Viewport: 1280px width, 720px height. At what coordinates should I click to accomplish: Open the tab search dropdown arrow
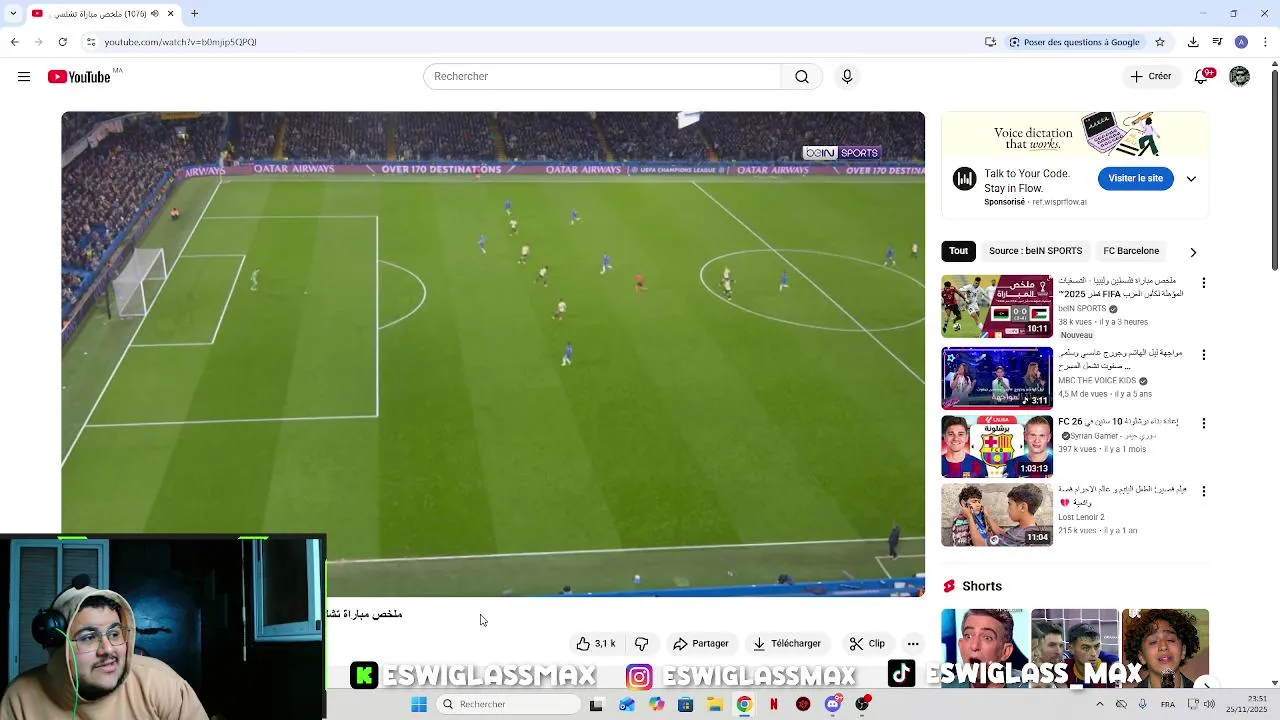(x=13, y=14)
